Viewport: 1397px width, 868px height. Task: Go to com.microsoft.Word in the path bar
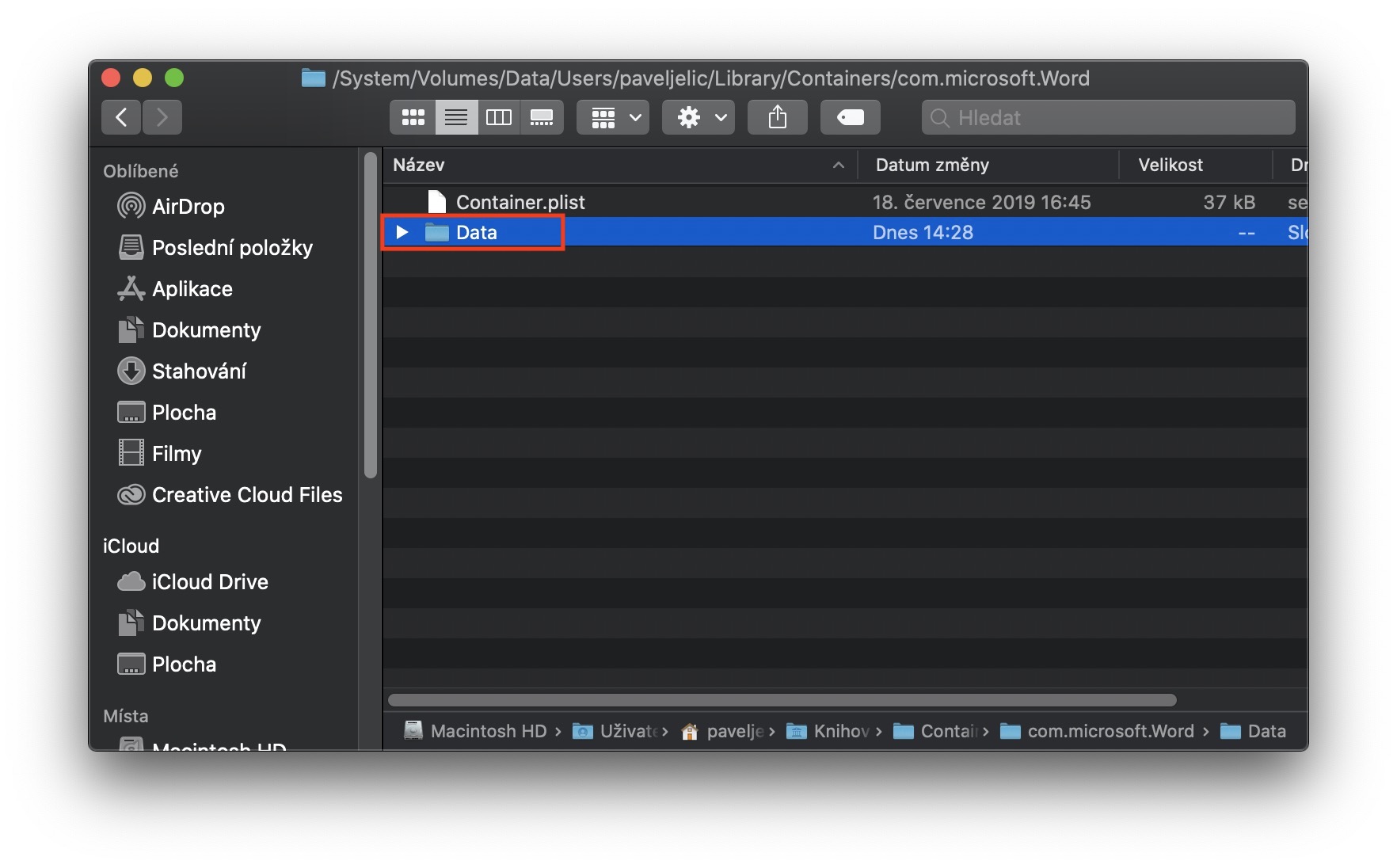[1098, 731]
